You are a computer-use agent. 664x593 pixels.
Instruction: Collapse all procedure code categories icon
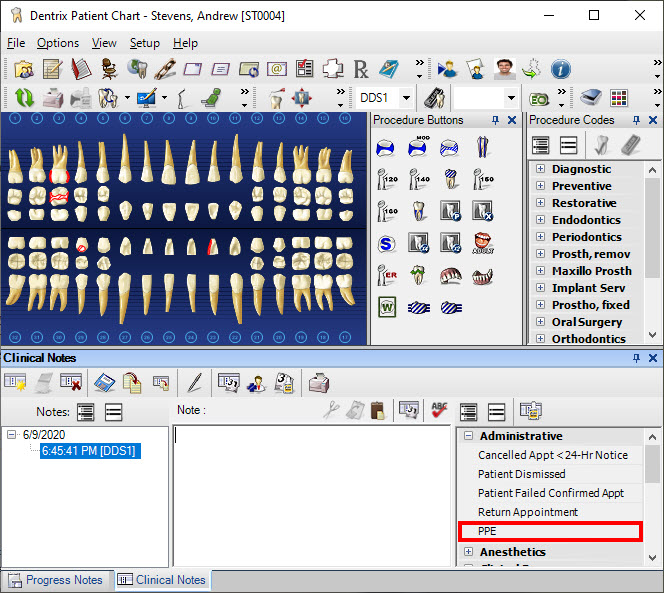click(568, 146)
